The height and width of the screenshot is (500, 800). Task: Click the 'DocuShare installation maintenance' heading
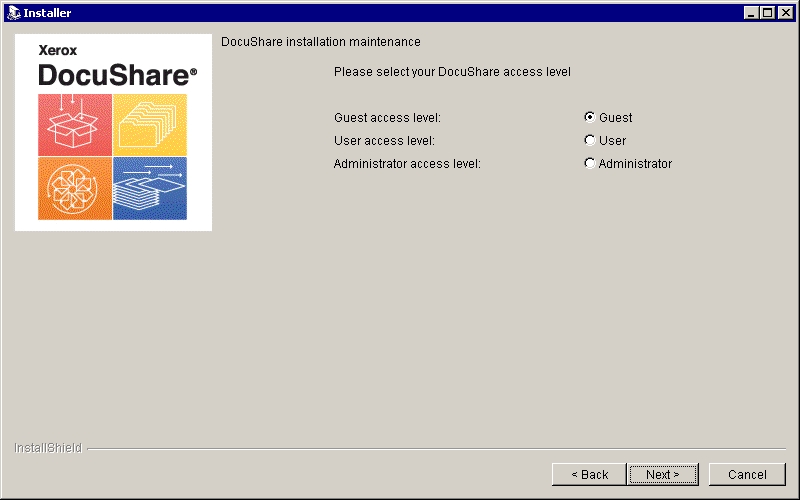click(x=320, y=42)
